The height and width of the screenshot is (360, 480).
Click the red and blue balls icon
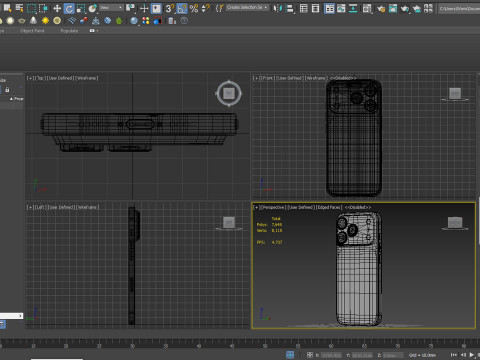click(x=84, y=21)
